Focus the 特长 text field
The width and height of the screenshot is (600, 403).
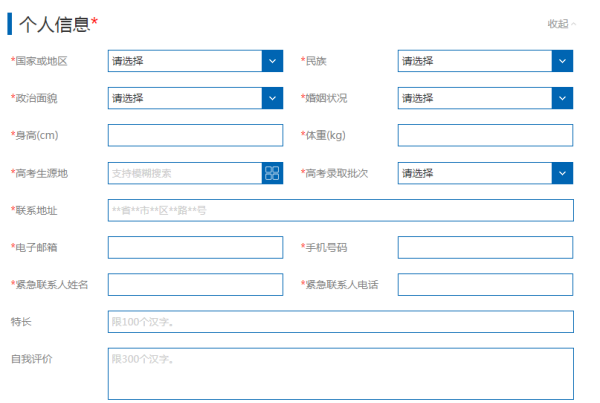340,322
